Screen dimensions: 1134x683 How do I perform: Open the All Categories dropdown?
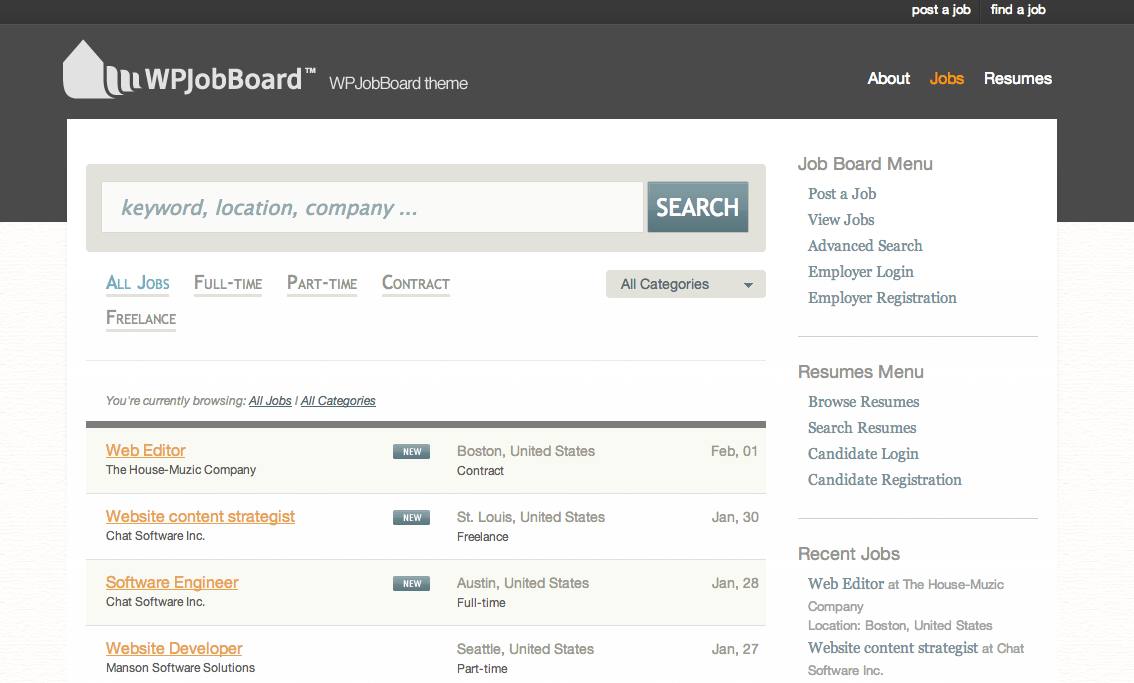685,284
